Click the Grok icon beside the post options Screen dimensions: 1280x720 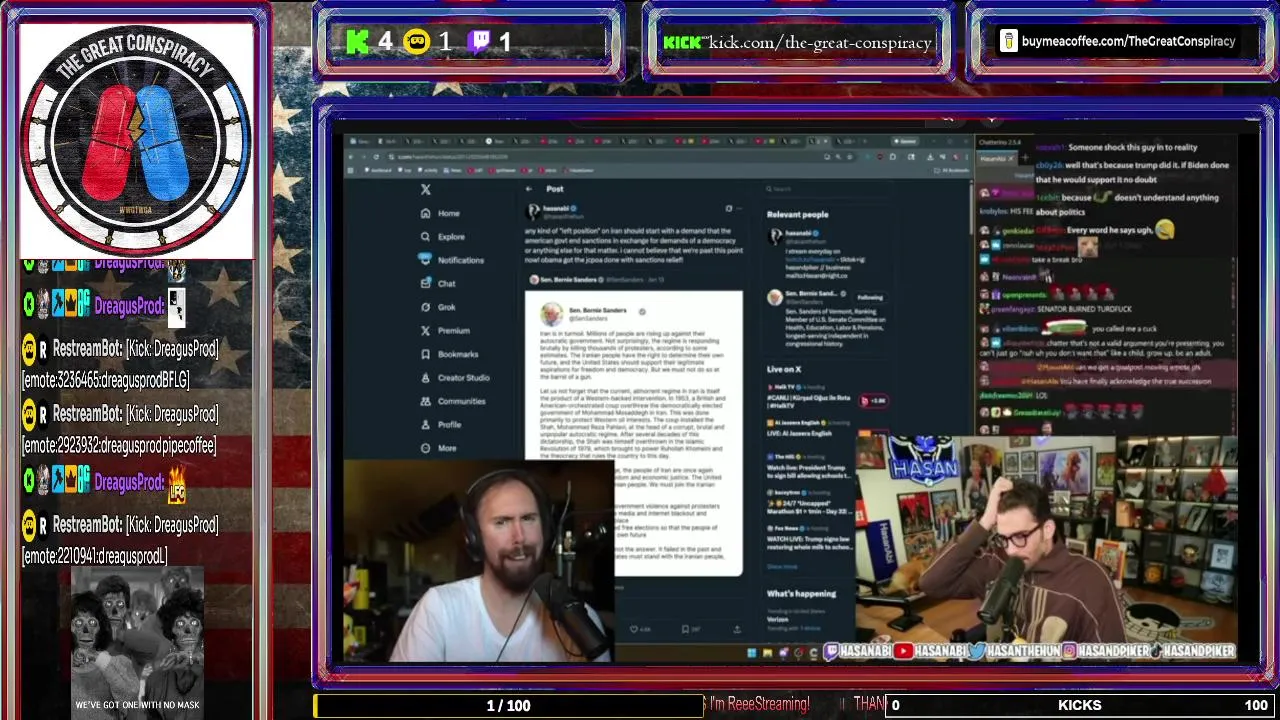(728, 208)
